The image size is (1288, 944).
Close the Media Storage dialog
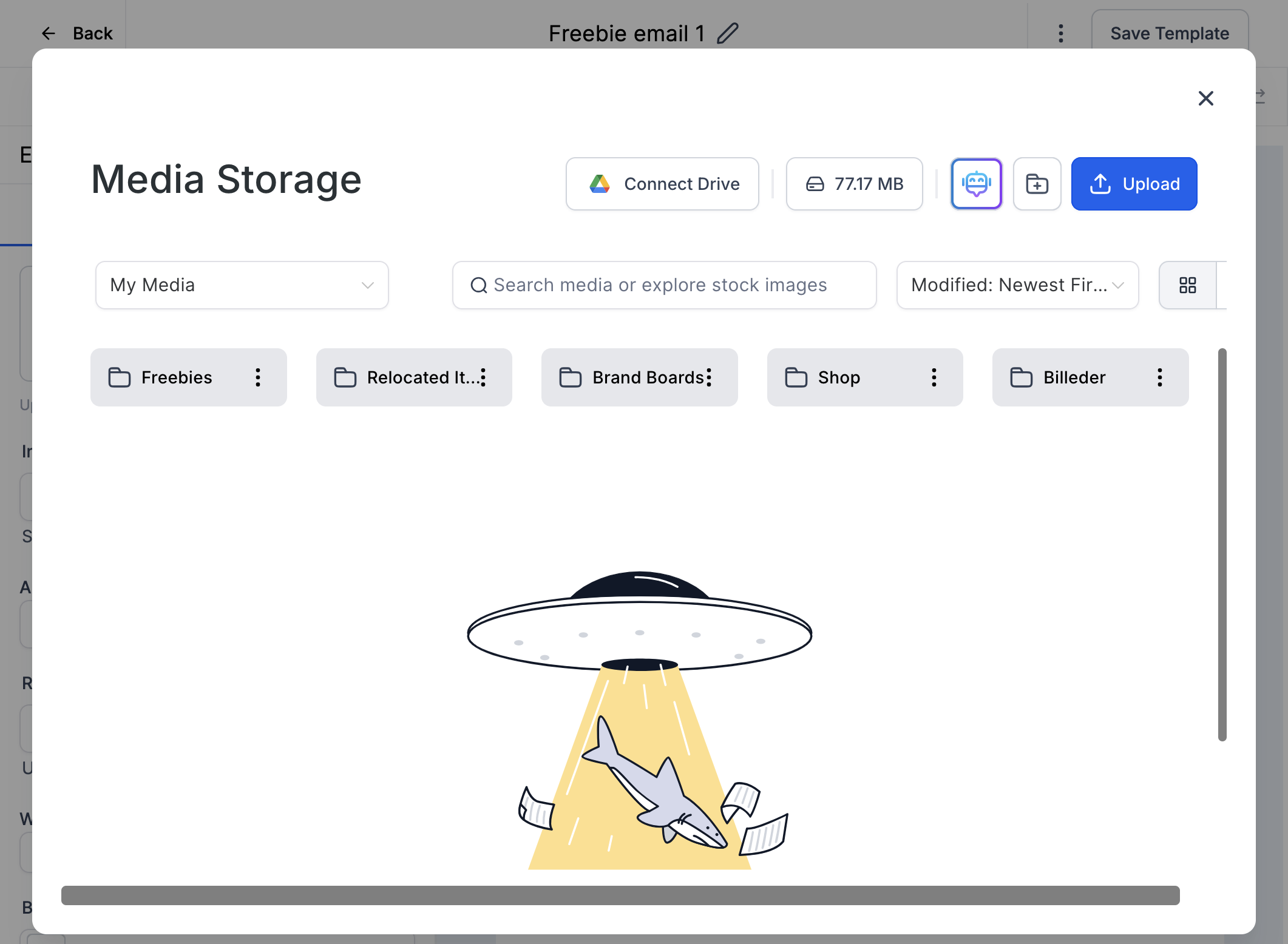tap(1205, 98)
